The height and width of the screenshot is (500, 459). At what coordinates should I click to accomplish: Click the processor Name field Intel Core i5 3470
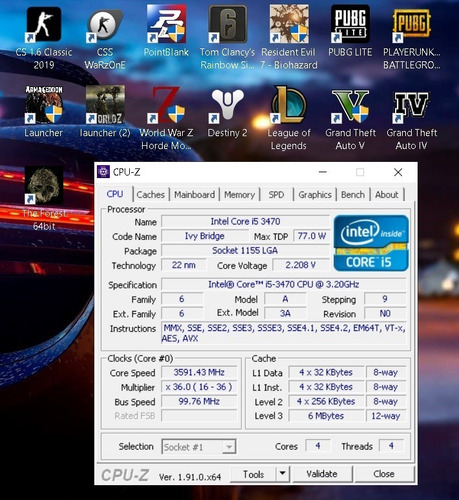(245, 222)
